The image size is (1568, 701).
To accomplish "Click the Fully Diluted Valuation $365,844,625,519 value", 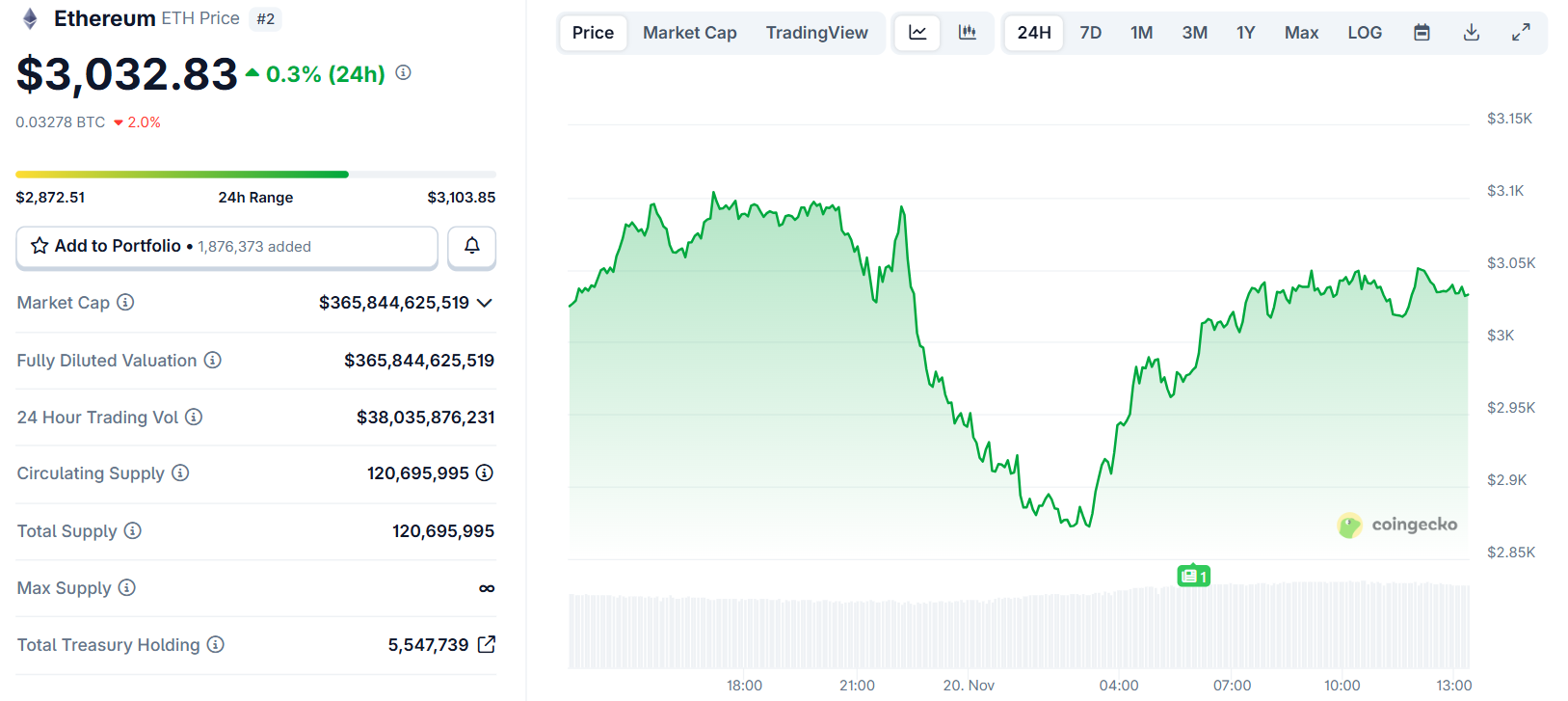I will coord(419,360).
